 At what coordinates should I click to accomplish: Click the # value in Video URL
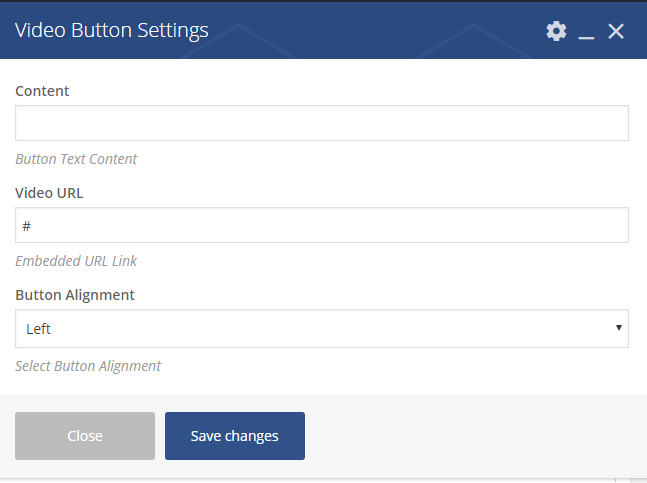[26, 226]
